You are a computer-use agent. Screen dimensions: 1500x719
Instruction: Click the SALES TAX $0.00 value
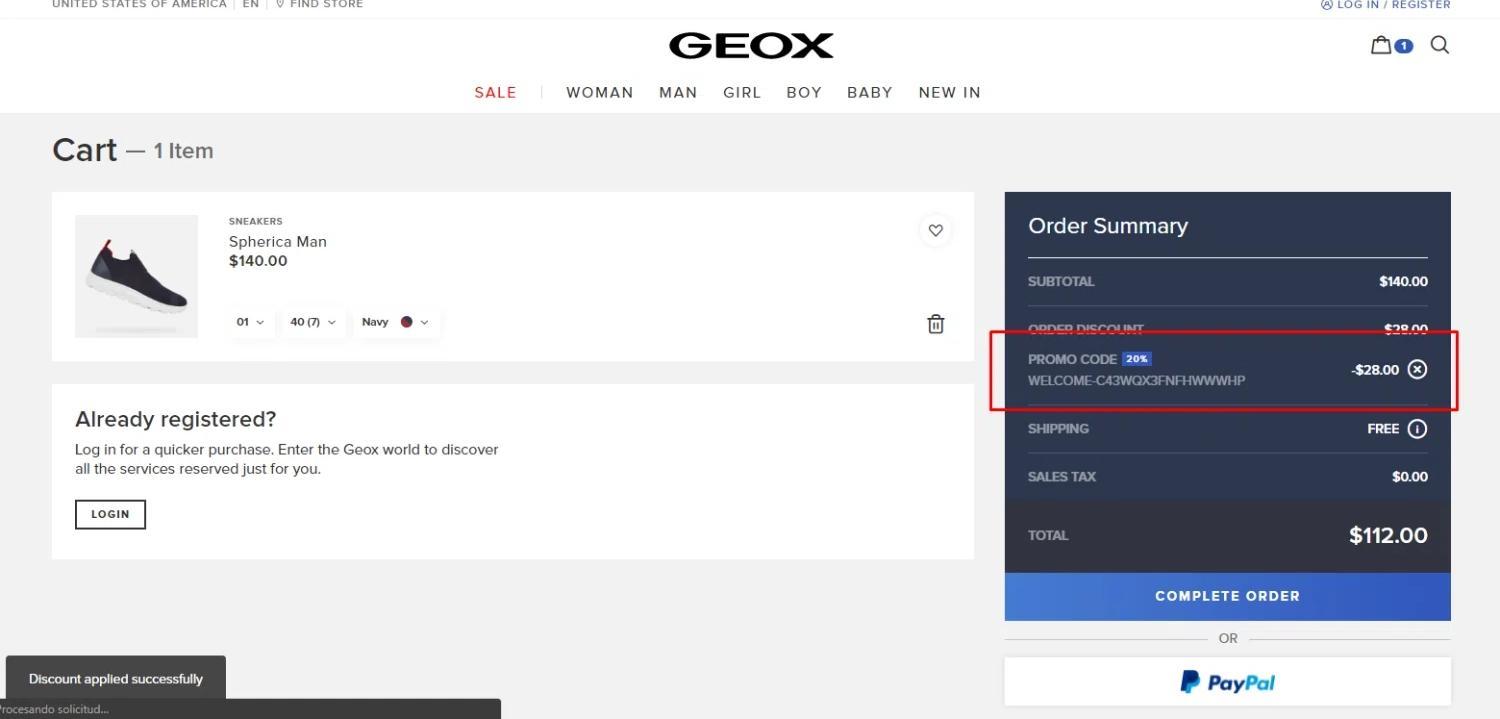tap(1410, 477)
